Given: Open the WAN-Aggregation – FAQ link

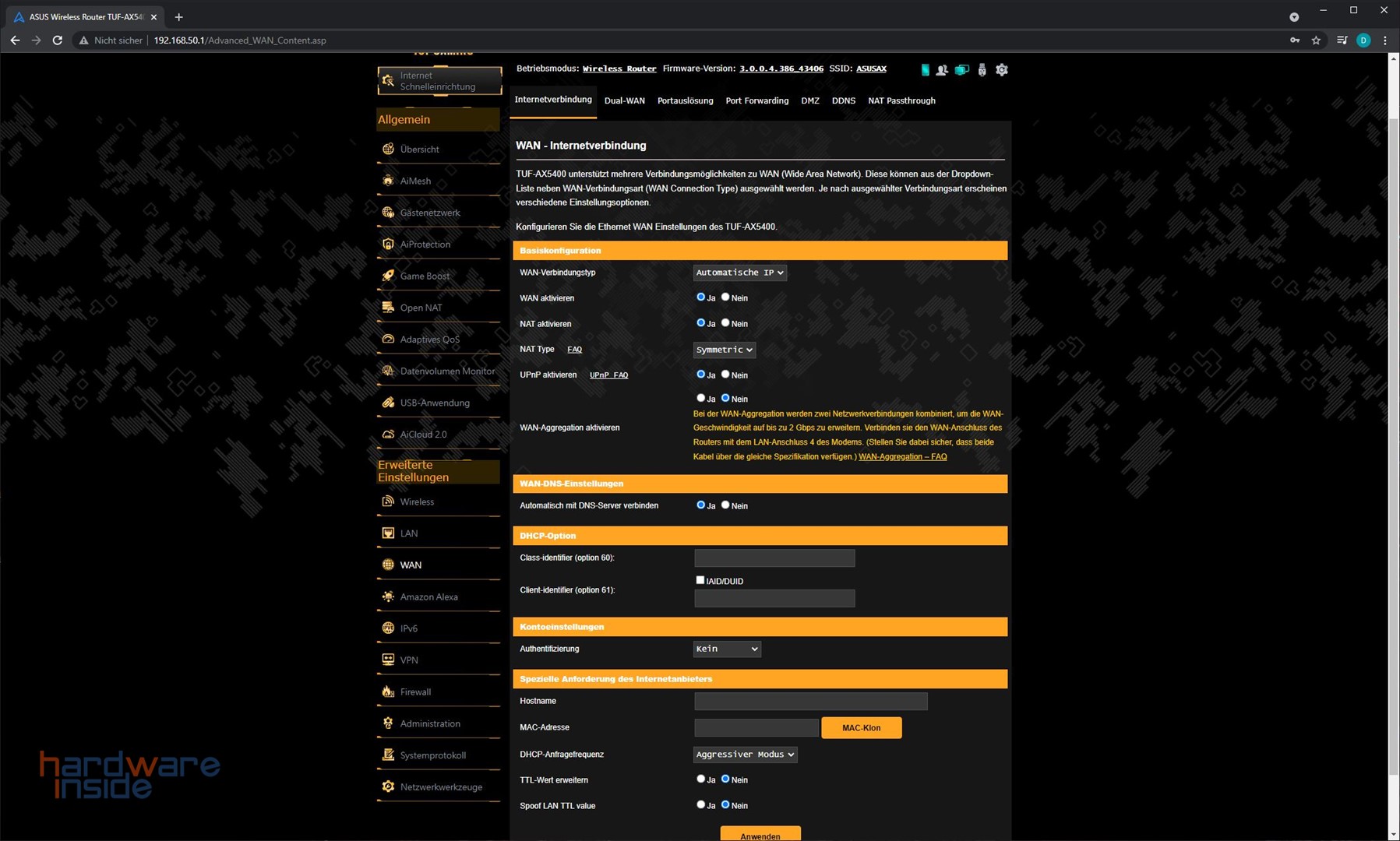Looking at the screenshot, I should pyautogui.click(x=902, y=457).
